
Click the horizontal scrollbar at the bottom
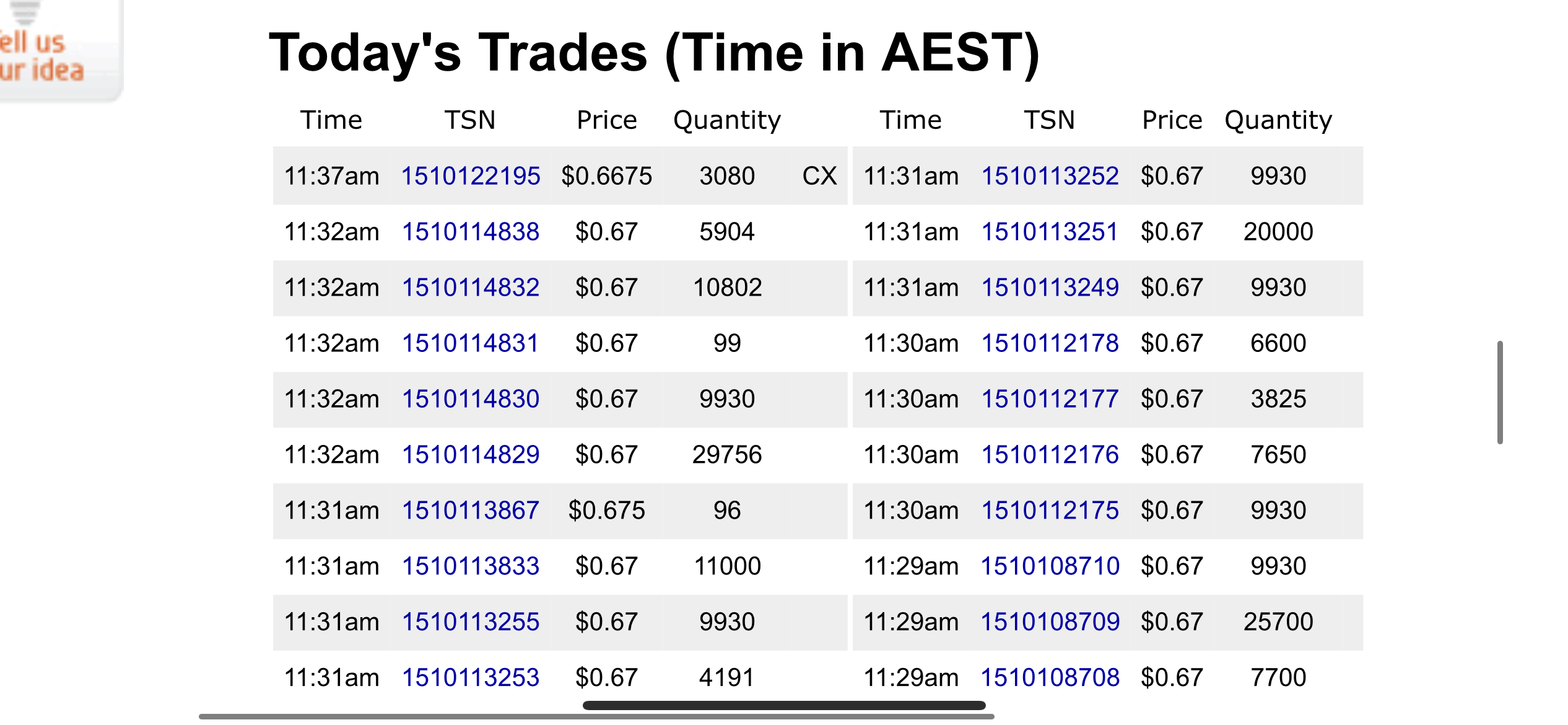596,717
